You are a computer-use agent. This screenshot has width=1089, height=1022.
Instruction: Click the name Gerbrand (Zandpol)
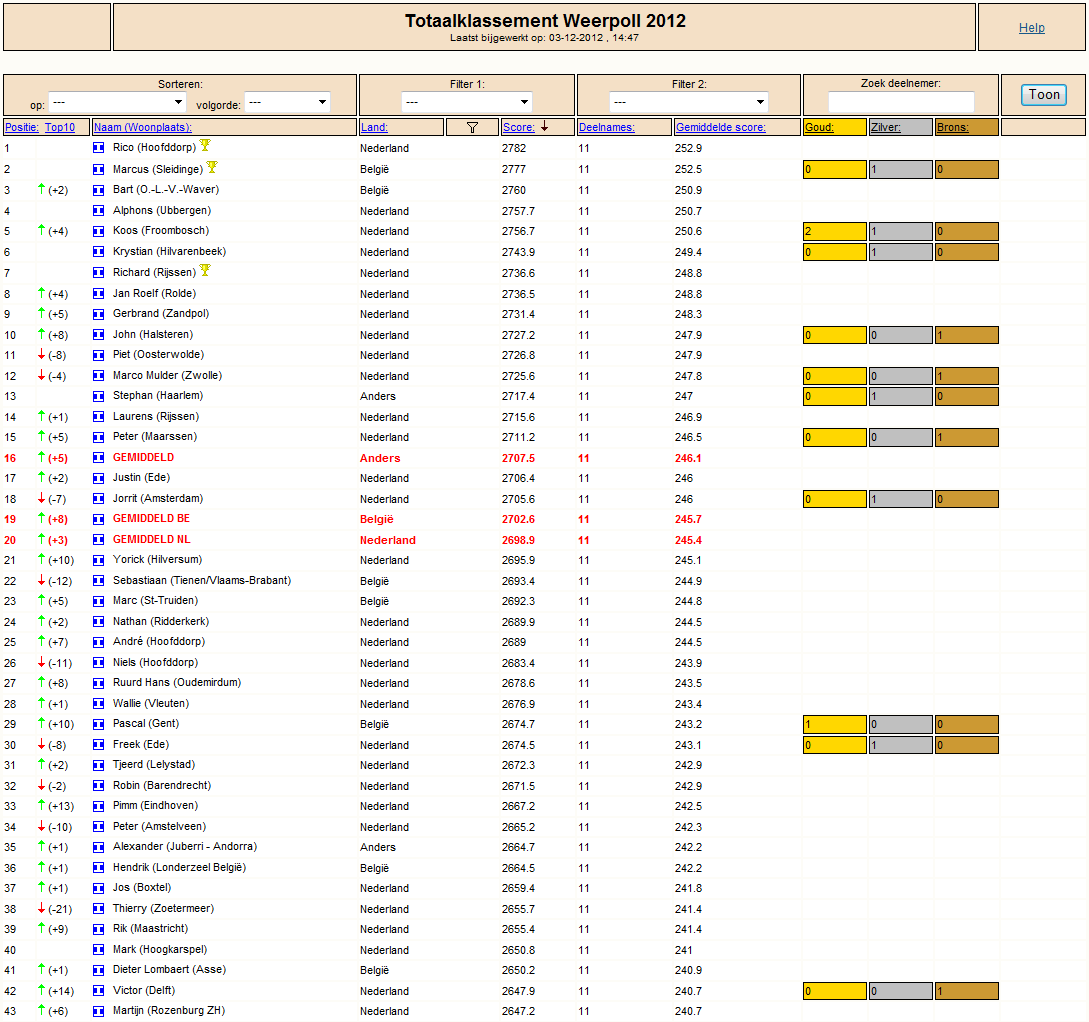161,313
